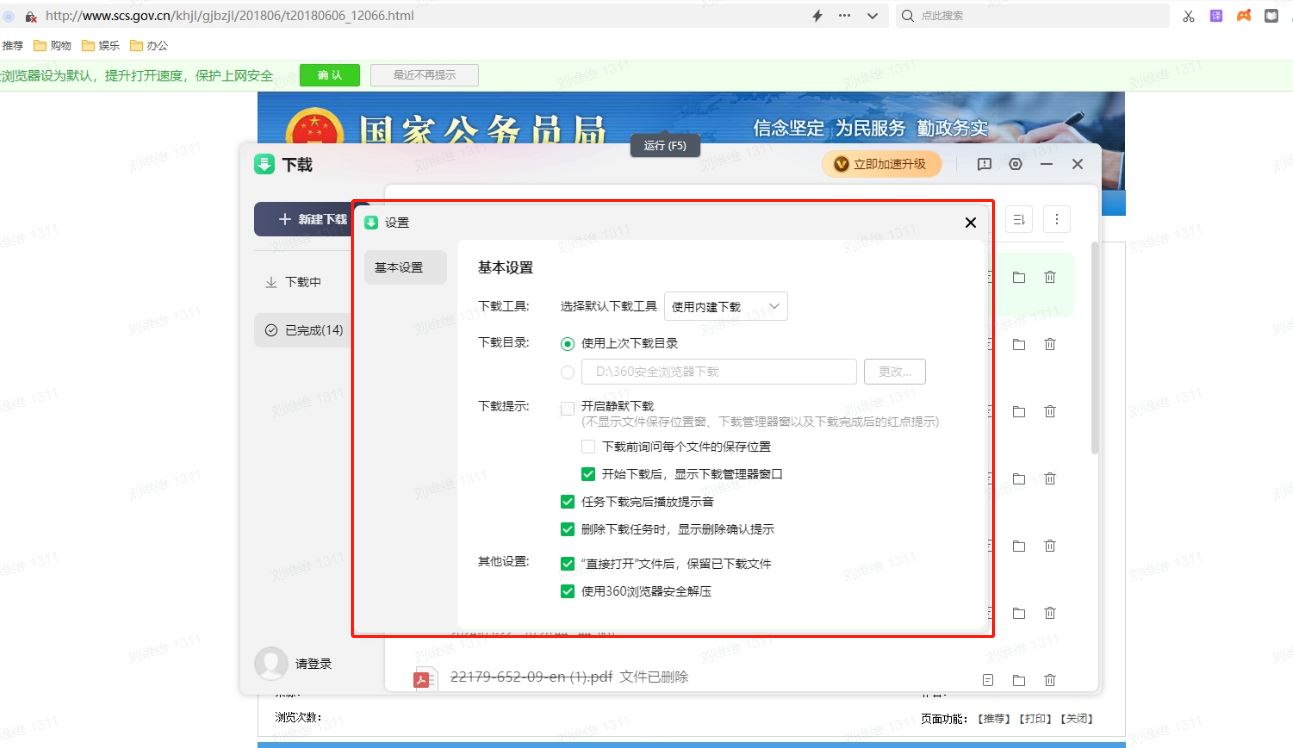This screenshot has width=1293, height=748.
Task: Click the insecure-site icon before the URL
Action: pos(30,16)
